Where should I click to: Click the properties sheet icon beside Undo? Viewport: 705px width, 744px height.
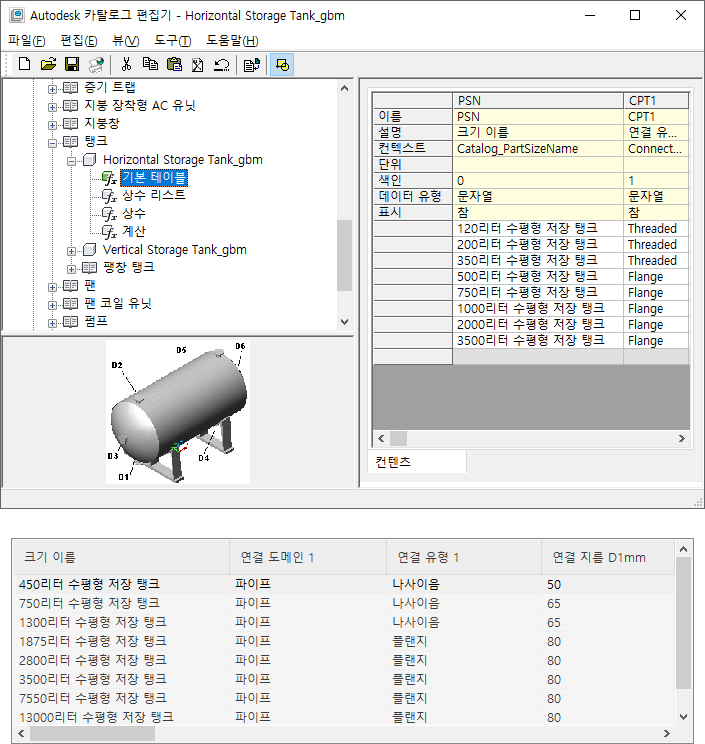tap(251, 65)
